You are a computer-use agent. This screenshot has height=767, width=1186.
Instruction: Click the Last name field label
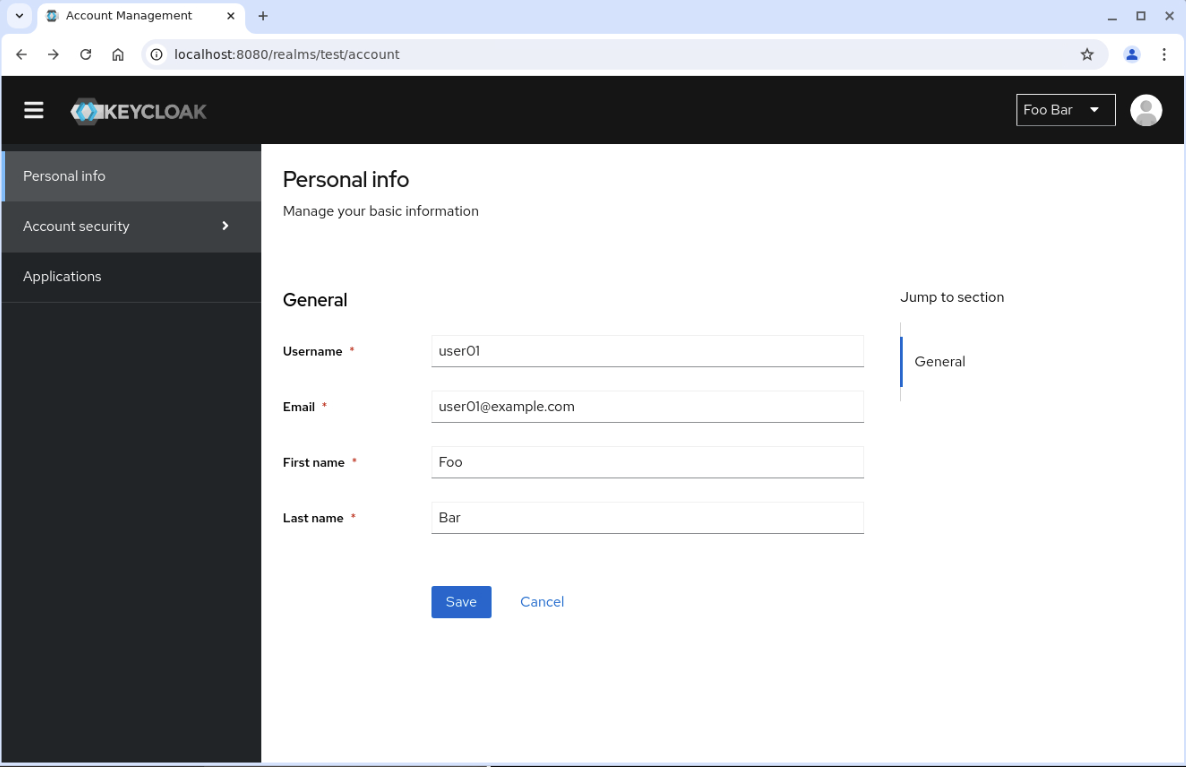point(313,518)
